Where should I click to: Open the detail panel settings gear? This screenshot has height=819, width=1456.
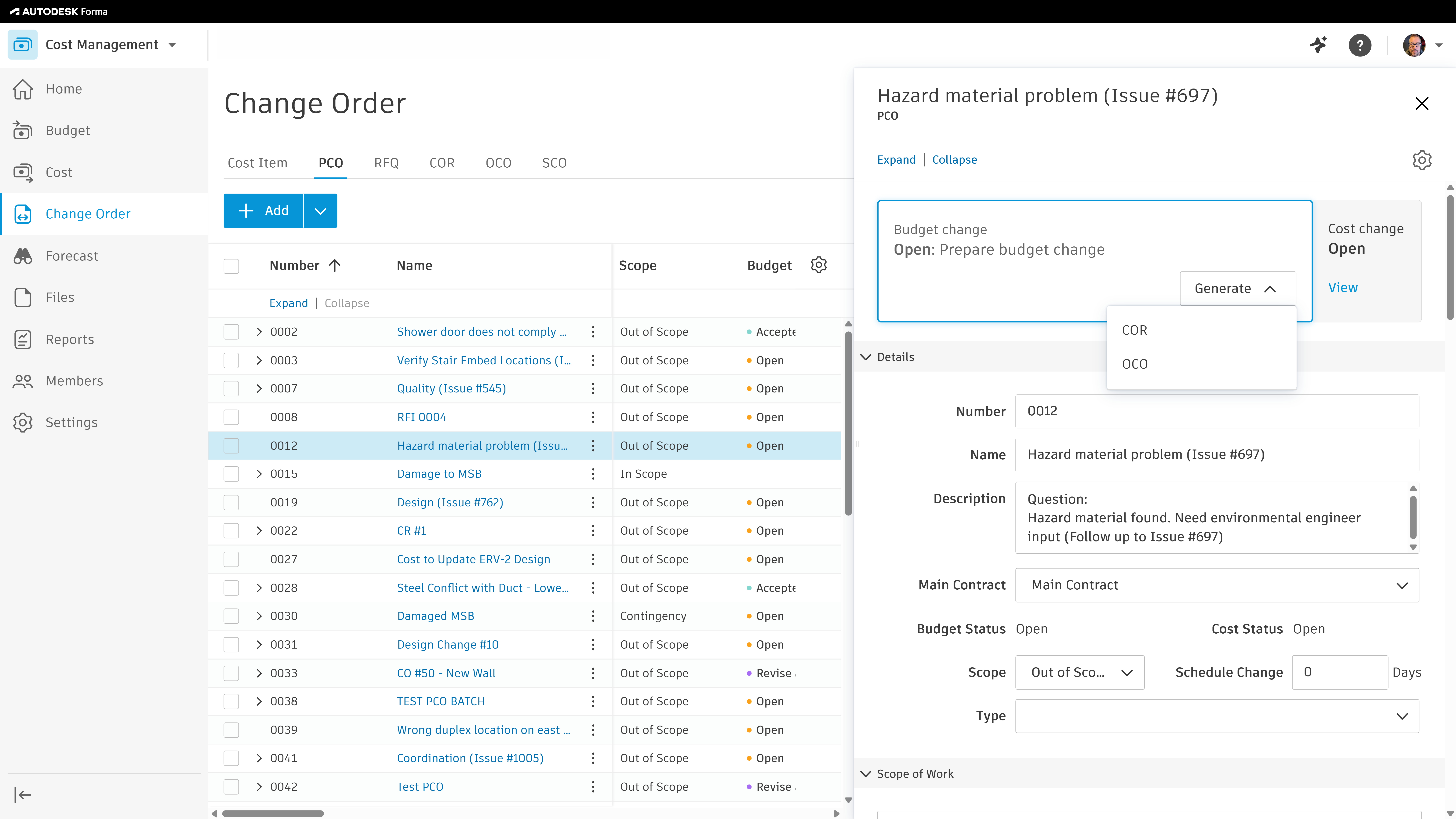pyautogui.click(x=1421, y=160)
